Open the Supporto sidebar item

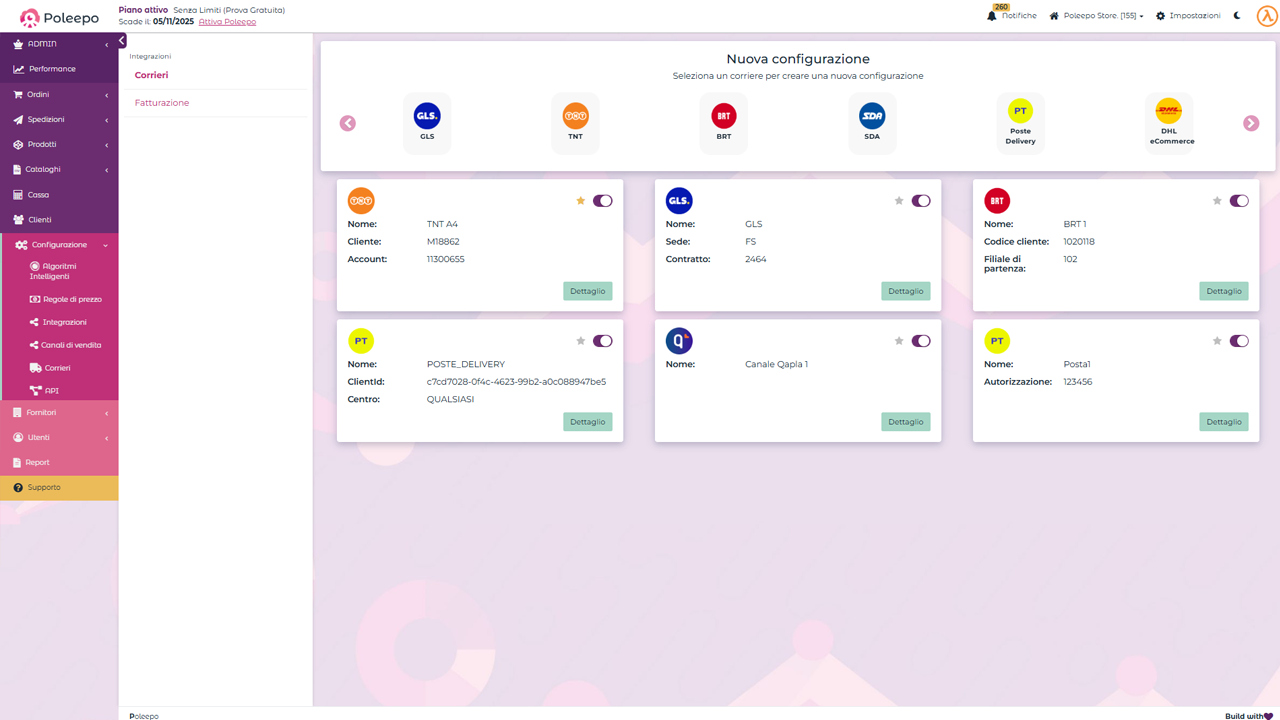pyautogui.click(x=59, y=487)
